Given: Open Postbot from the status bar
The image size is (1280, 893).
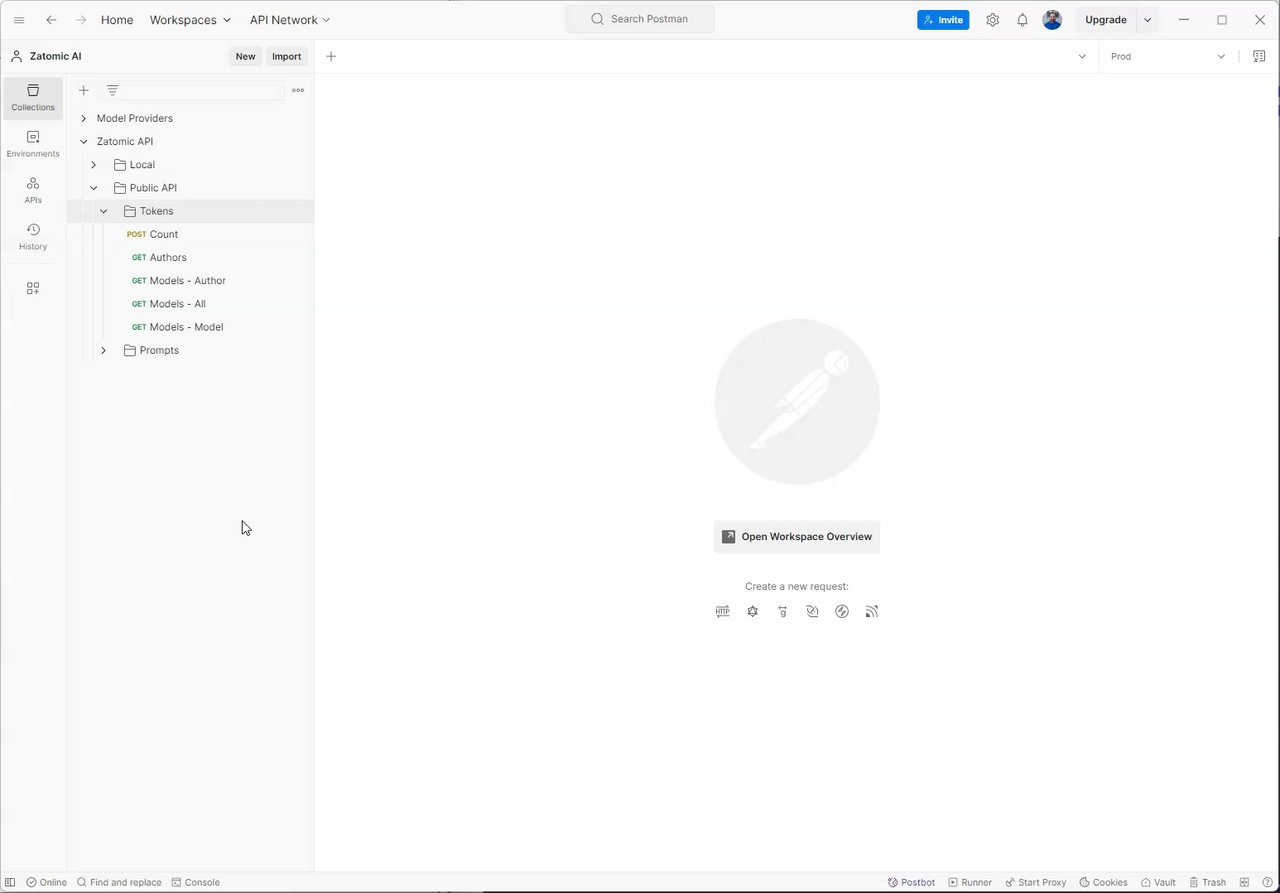Looking at the screenshot, I should click(x=911, y=882).
